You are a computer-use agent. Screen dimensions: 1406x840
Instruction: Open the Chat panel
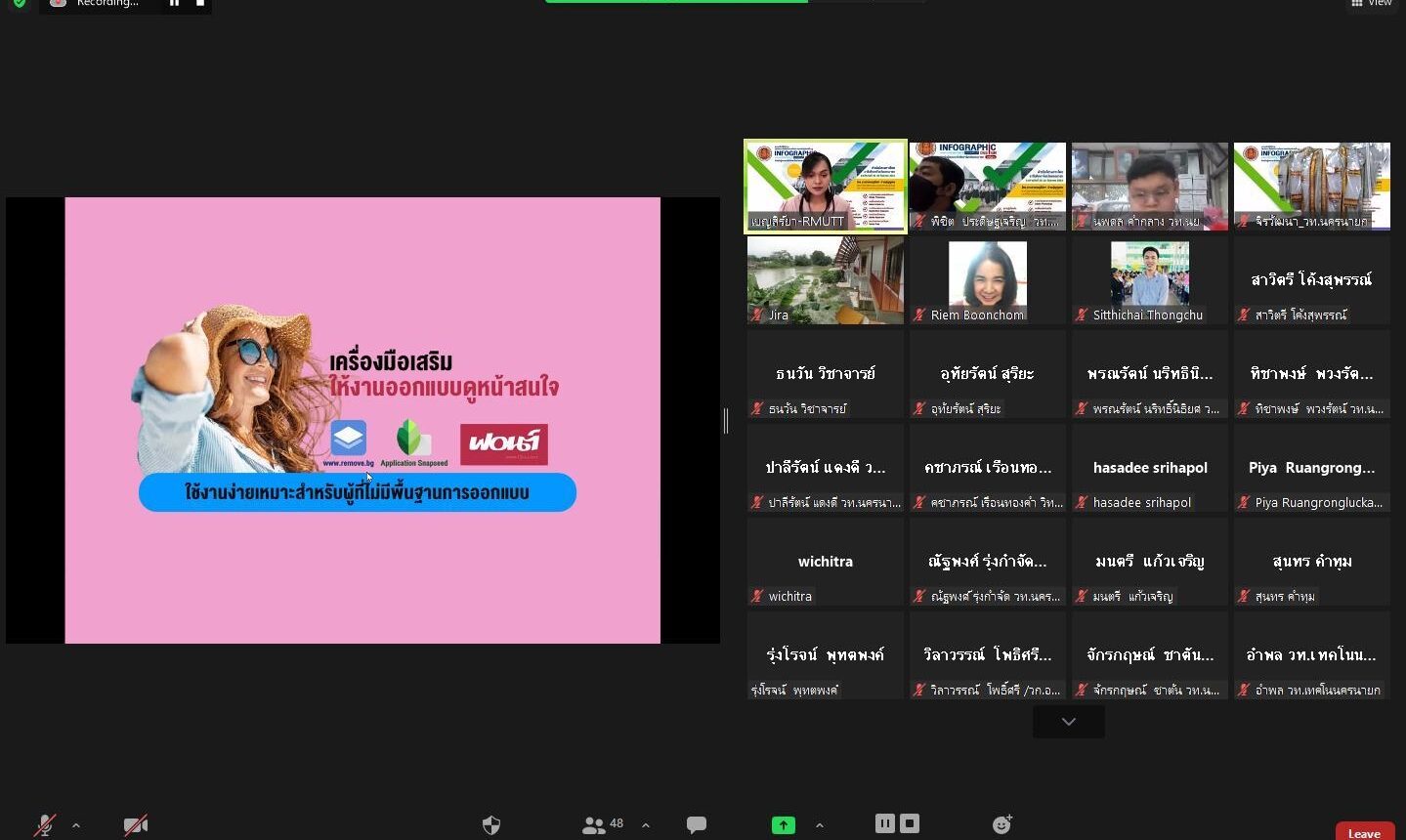point(697,825)
